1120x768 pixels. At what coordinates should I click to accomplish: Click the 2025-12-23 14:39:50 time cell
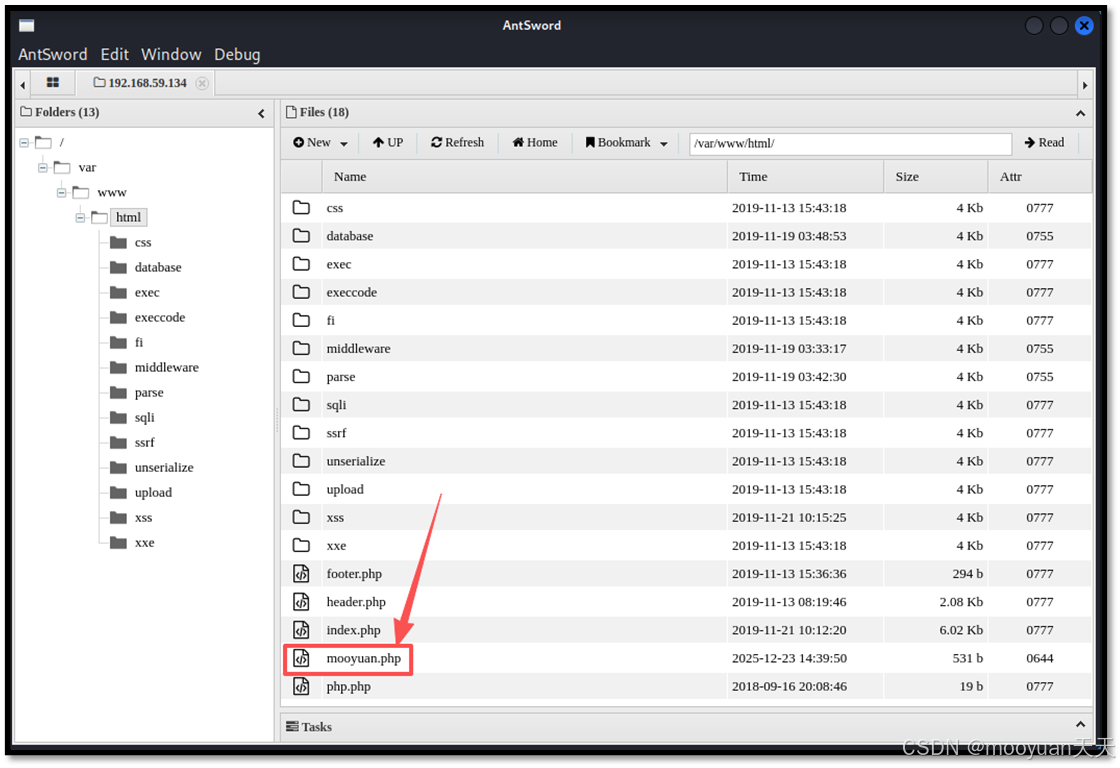pos(789,658)
